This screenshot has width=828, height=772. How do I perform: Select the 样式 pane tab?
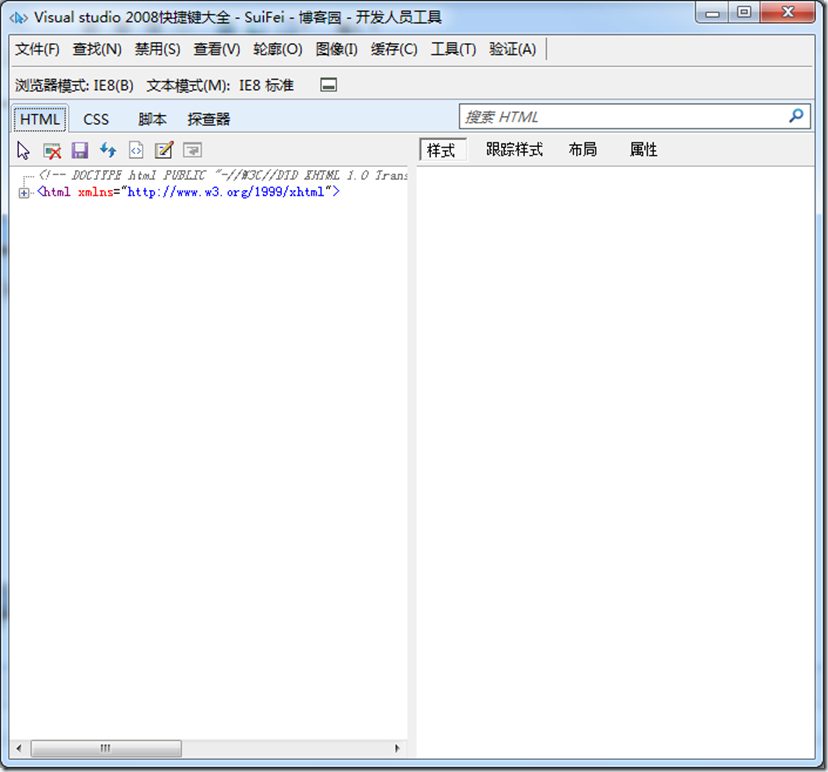point(442,150)
